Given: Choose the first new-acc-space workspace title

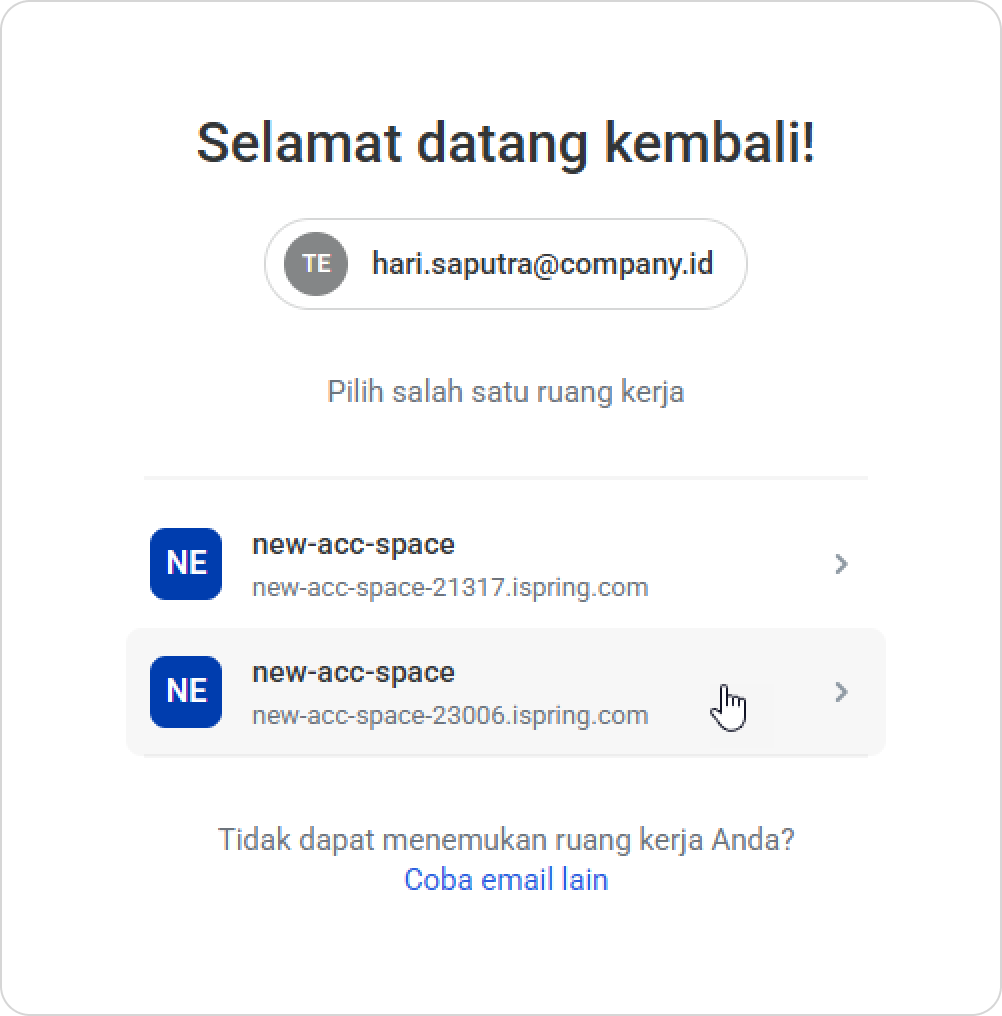Looking at the screenshot, I should [353, 544].
